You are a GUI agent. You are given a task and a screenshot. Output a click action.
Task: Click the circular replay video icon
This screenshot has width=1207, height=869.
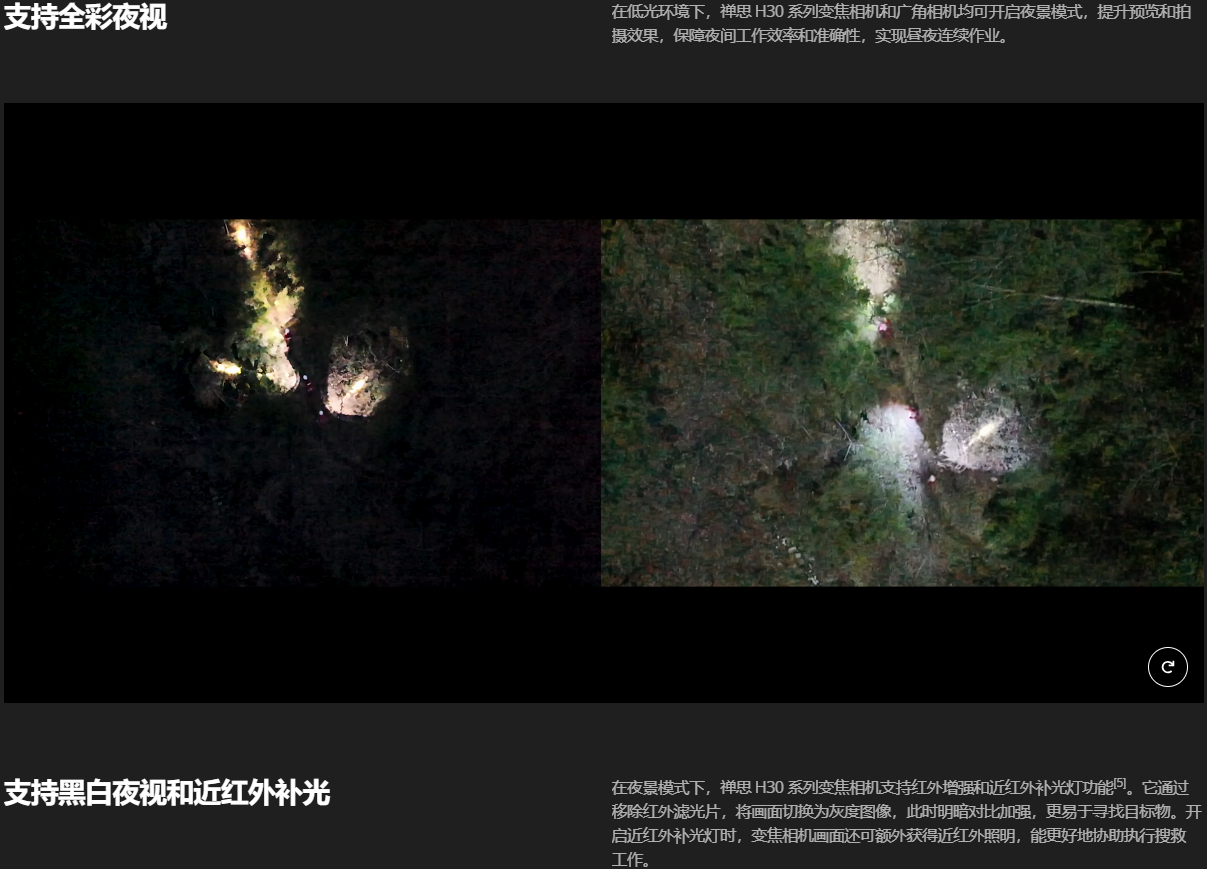pyautogui.click(x=1167, y=667)
